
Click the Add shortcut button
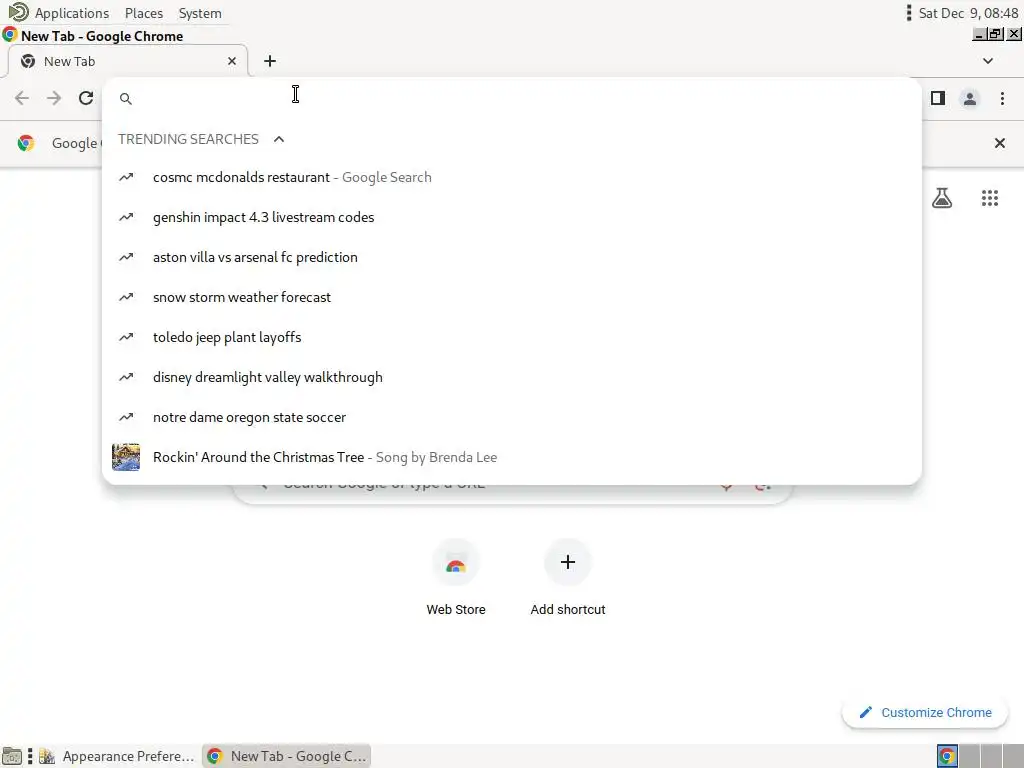pyautogui.click(x=568, y=577)
